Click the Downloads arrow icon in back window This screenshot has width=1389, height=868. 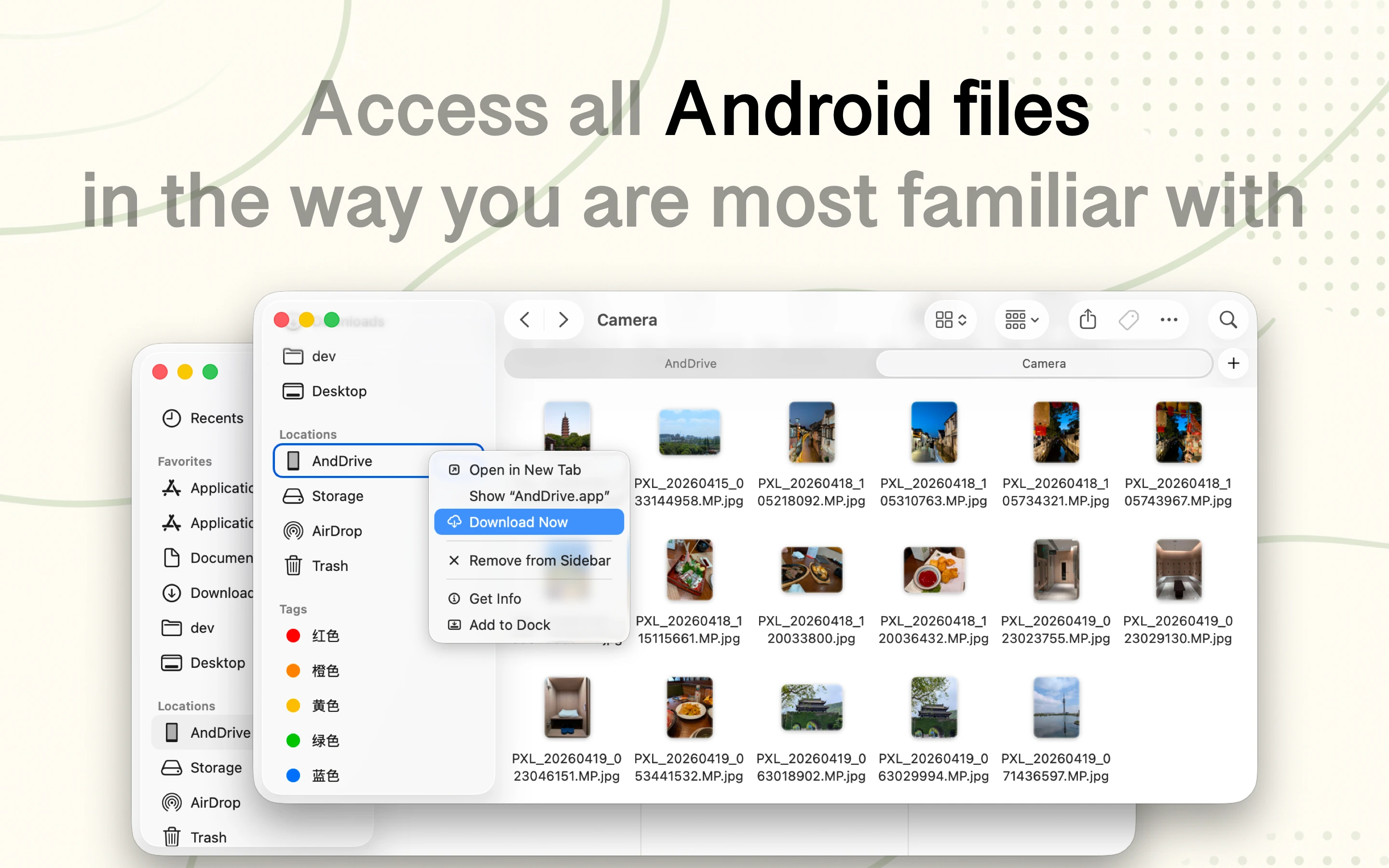coord(171,593)
